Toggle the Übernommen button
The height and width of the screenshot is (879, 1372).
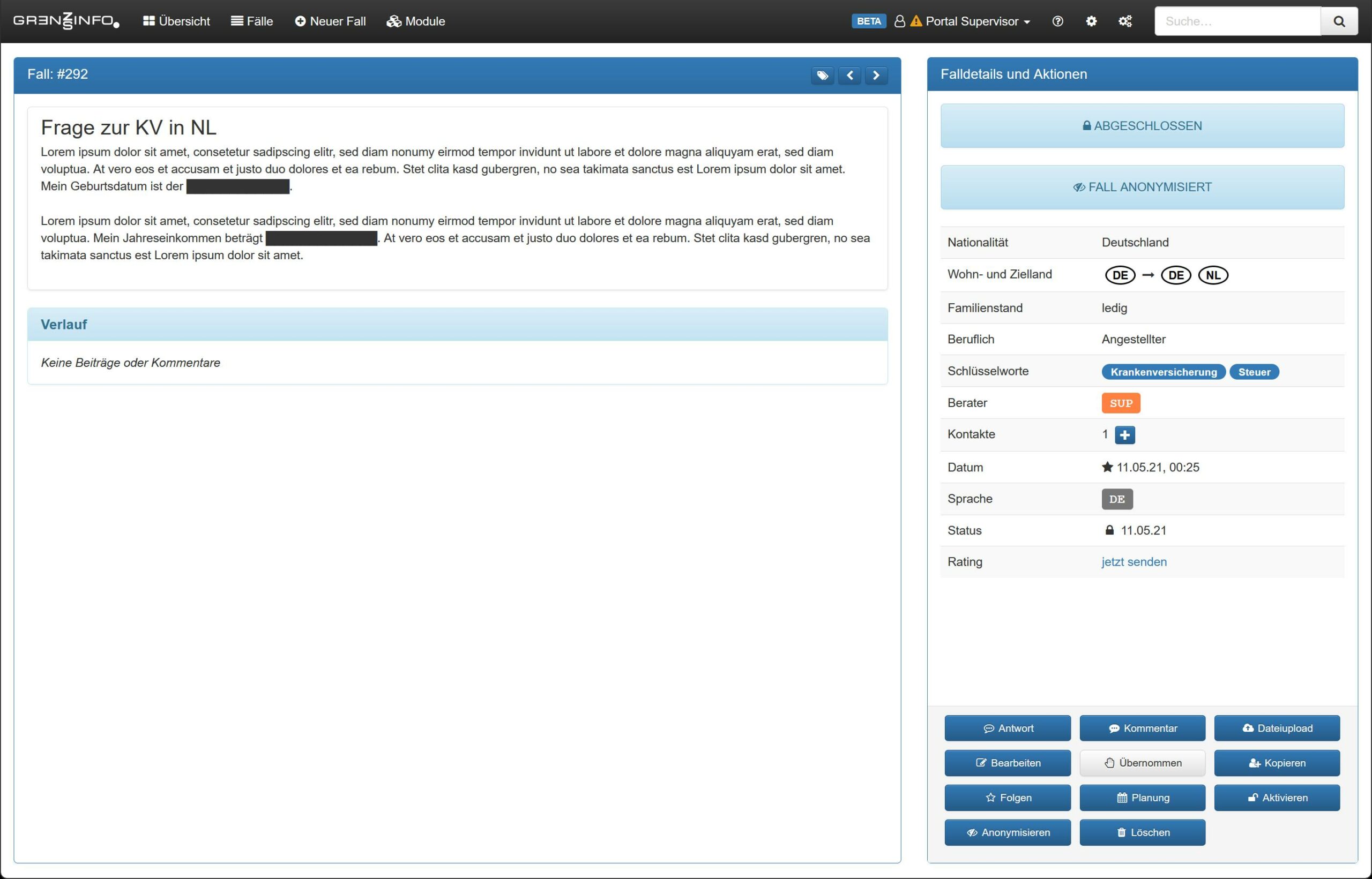coord(1142,763)
